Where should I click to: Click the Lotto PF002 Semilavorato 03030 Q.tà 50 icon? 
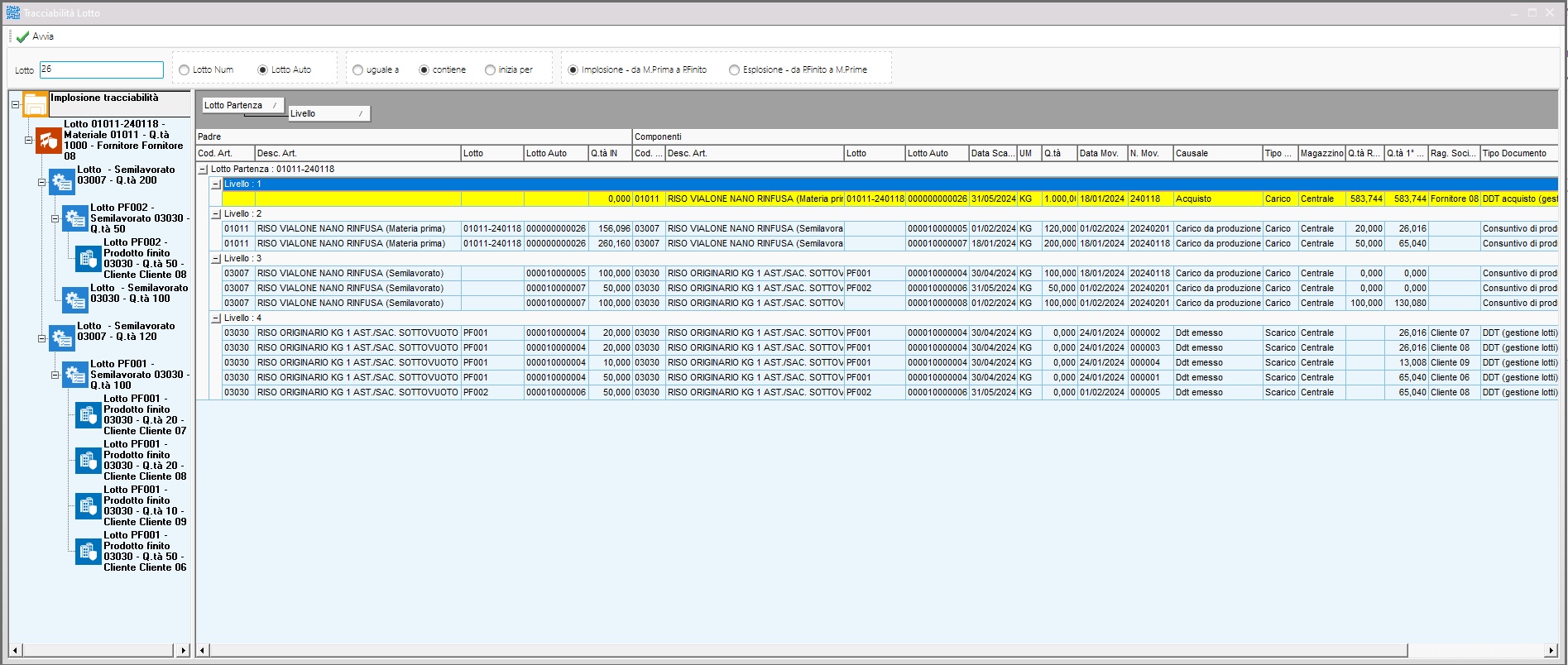tap(75, 218)
